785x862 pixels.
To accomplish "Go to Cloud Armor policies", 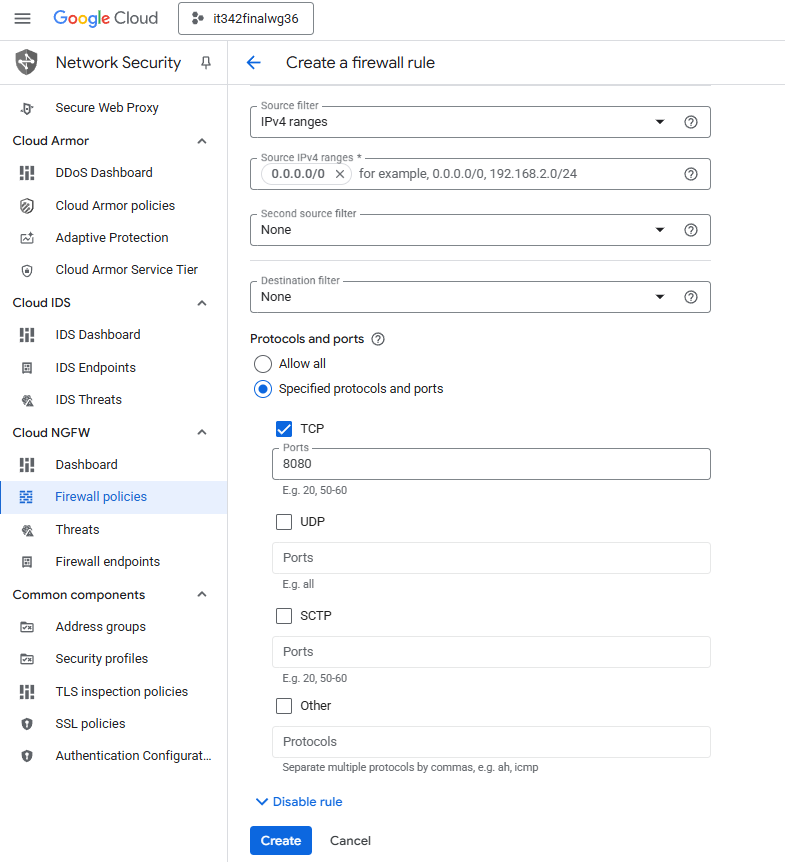I will [x=115, y=205].
